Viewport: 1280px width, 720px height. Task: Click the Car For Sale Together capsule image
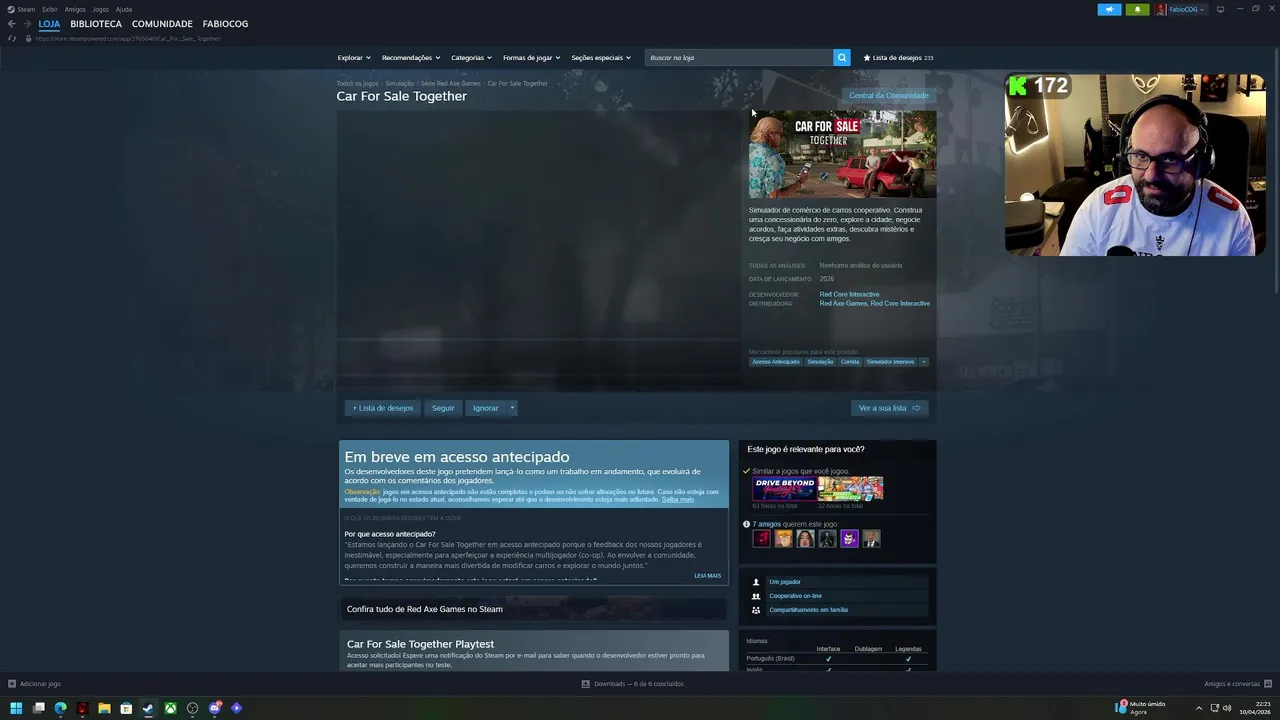[843, 155]
